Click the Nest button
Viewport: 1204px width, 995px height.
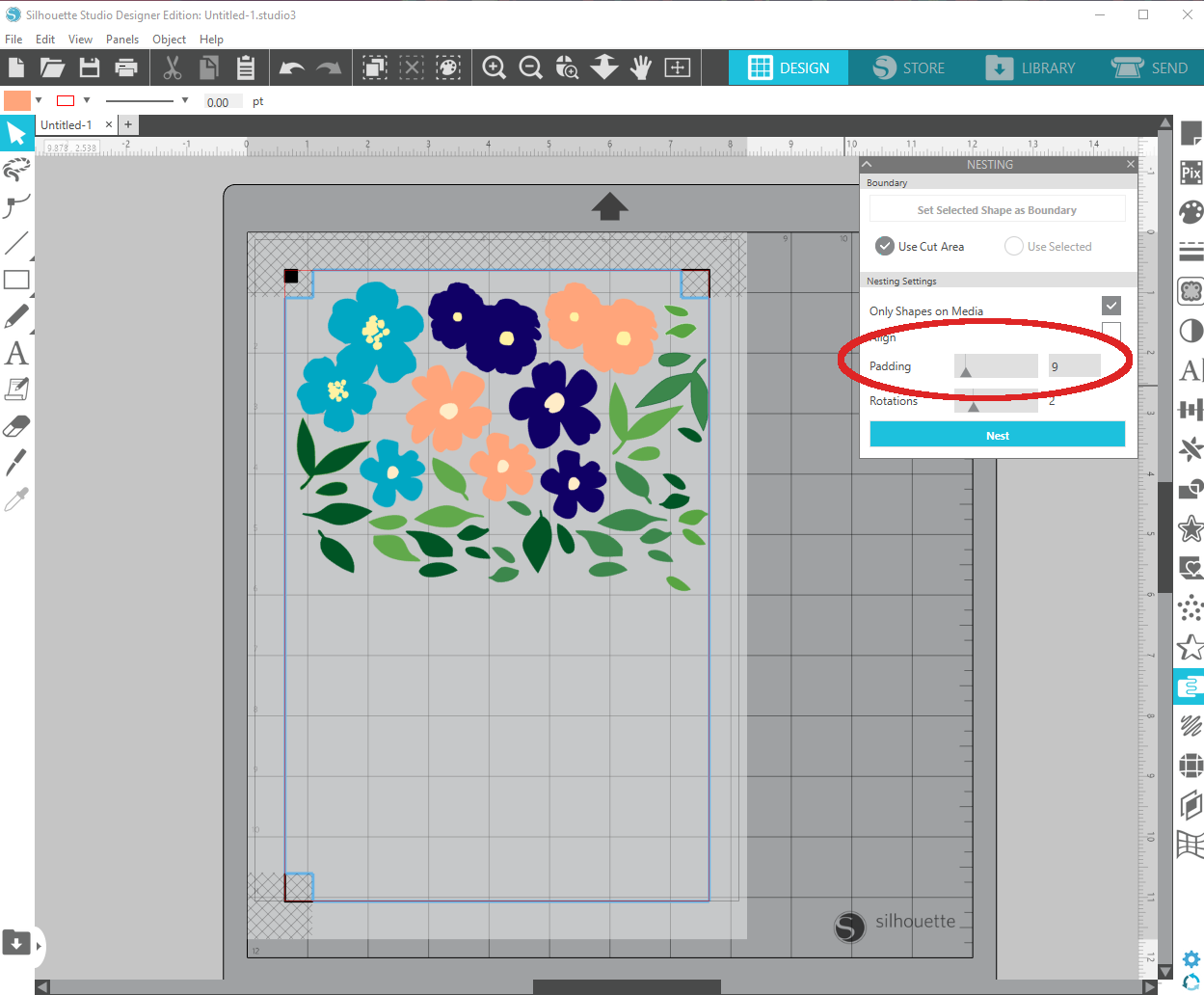pyautogui.click(x=998, y=435)
